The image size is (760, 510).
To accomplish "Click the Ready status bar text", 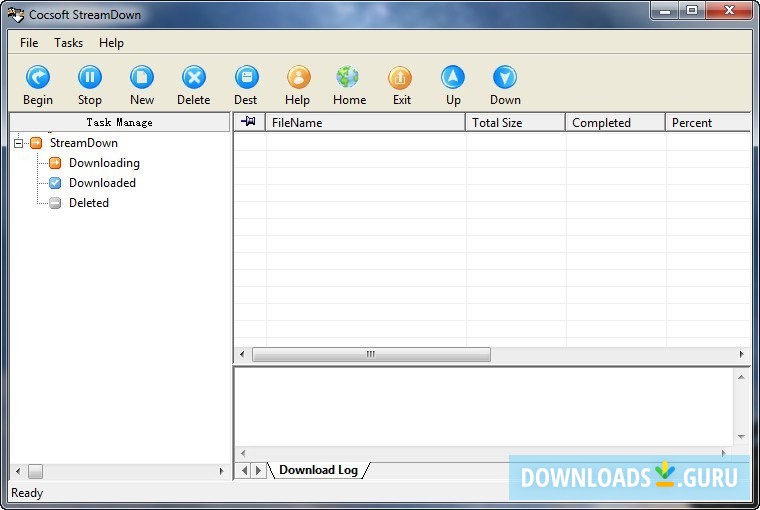I will point(27,493).
